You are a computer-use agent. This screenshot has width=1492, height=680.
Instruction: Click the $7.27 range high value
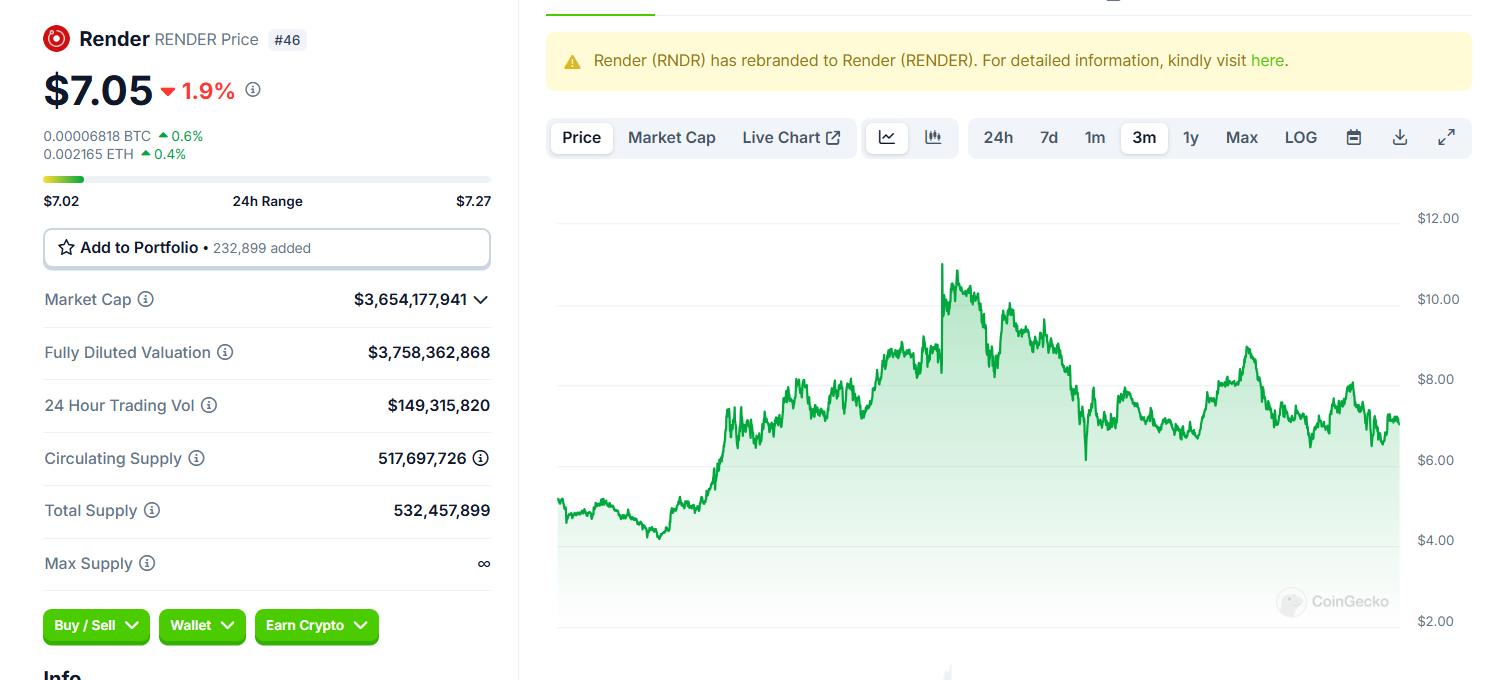click(x=473, y=201)
